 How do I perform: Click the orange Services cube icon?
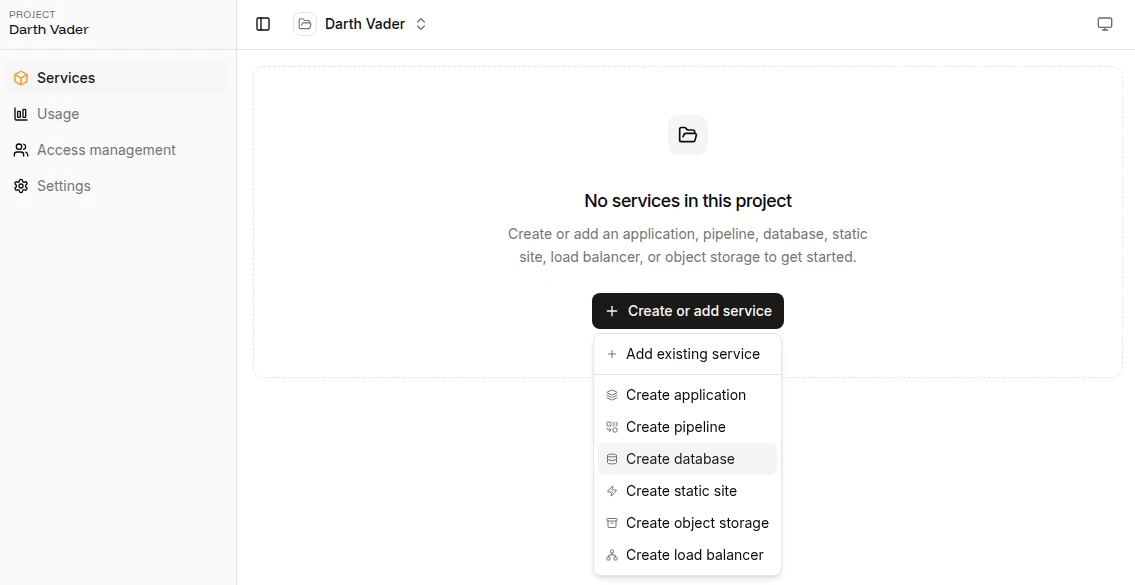tap(21, 78)
